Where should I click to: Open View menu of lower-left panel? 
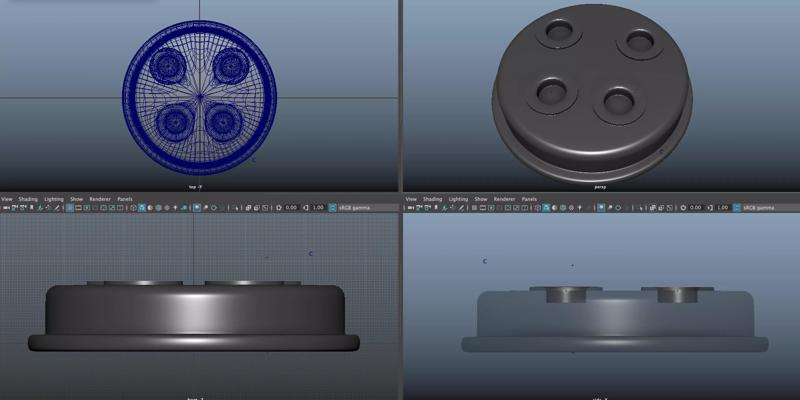point(7,199)
